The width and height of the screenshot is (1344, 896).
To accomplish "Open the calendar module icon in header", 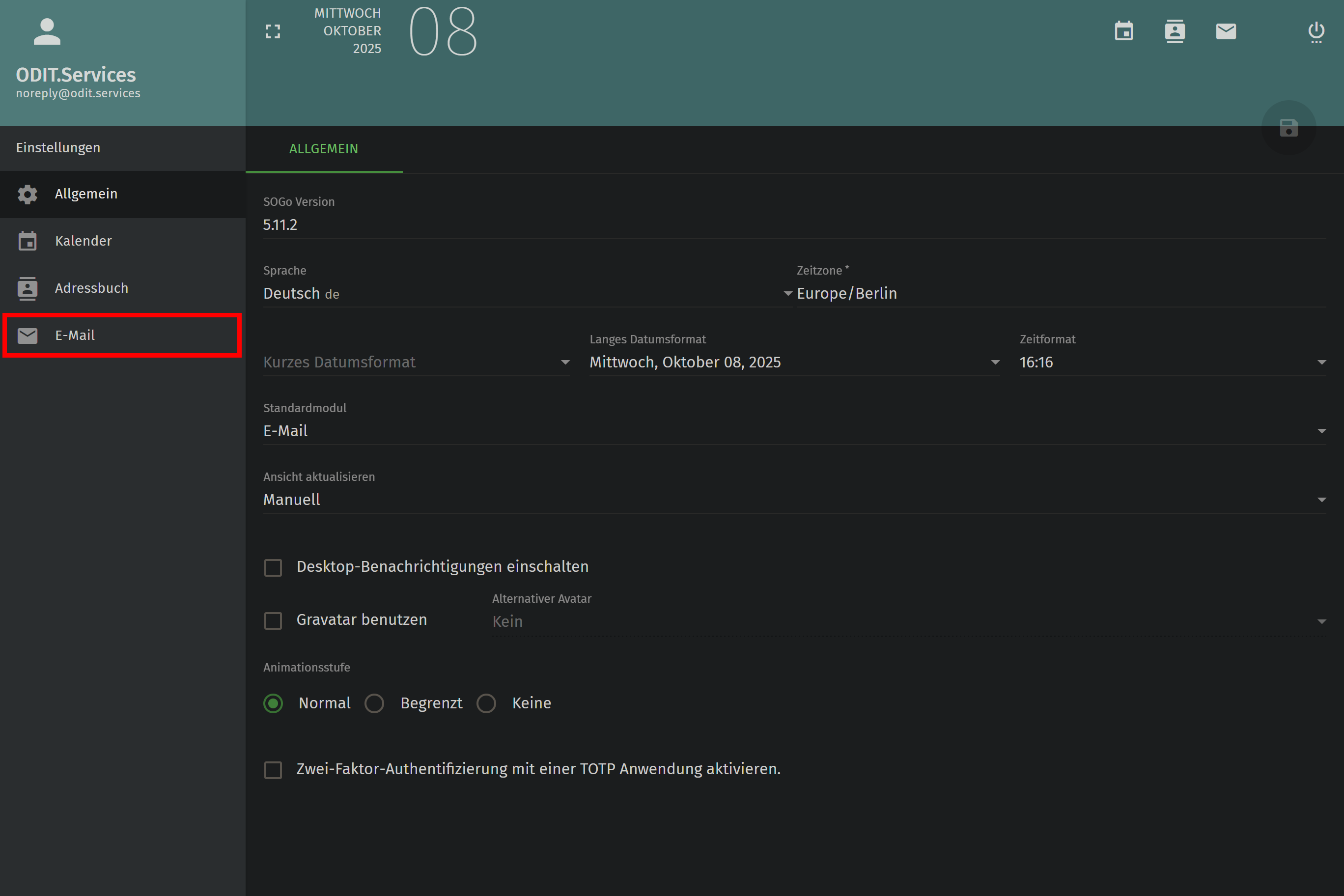I will pyautogui.click(x=1123, y=31).
